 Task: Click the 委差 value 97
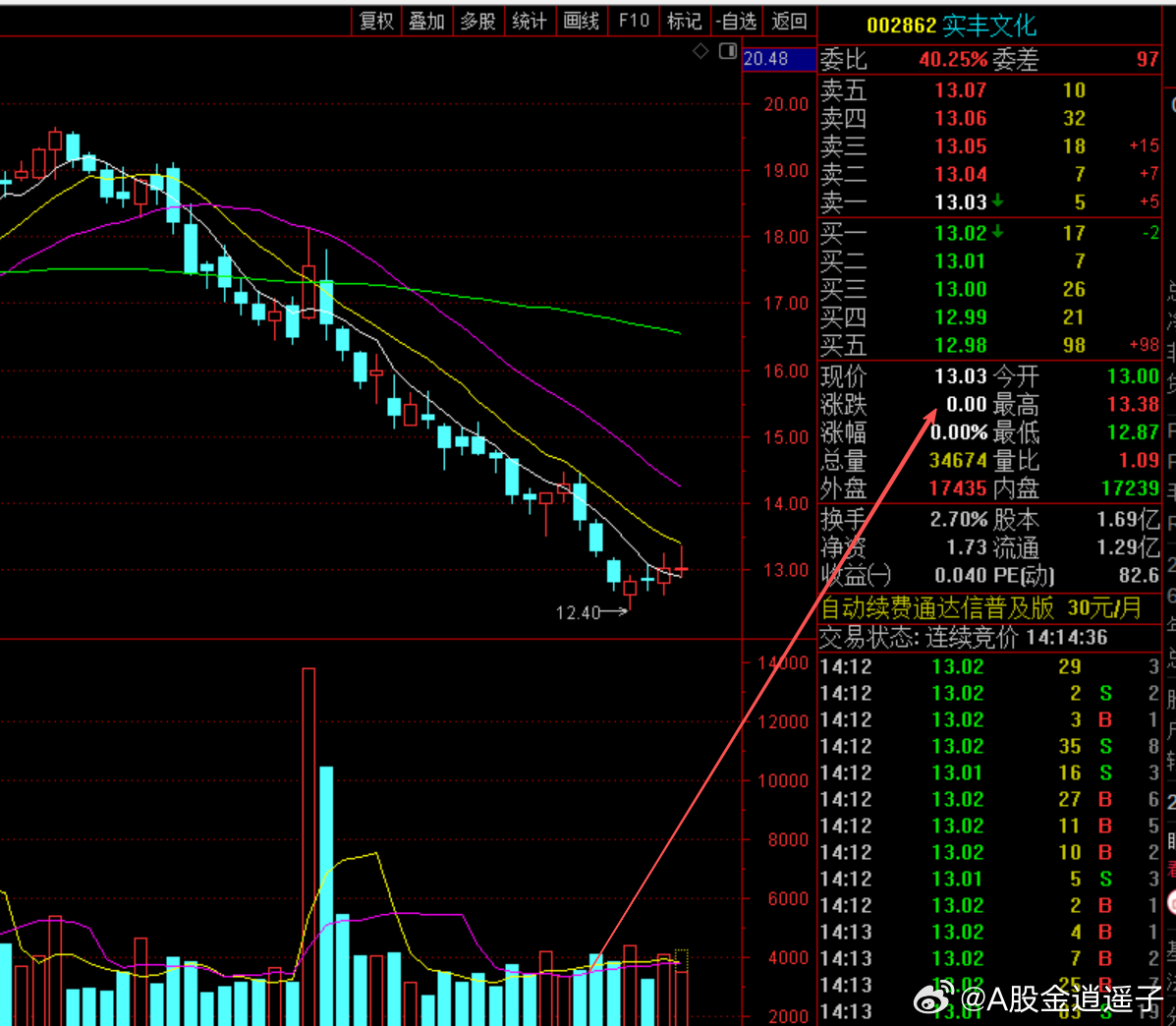point(1148,59)
